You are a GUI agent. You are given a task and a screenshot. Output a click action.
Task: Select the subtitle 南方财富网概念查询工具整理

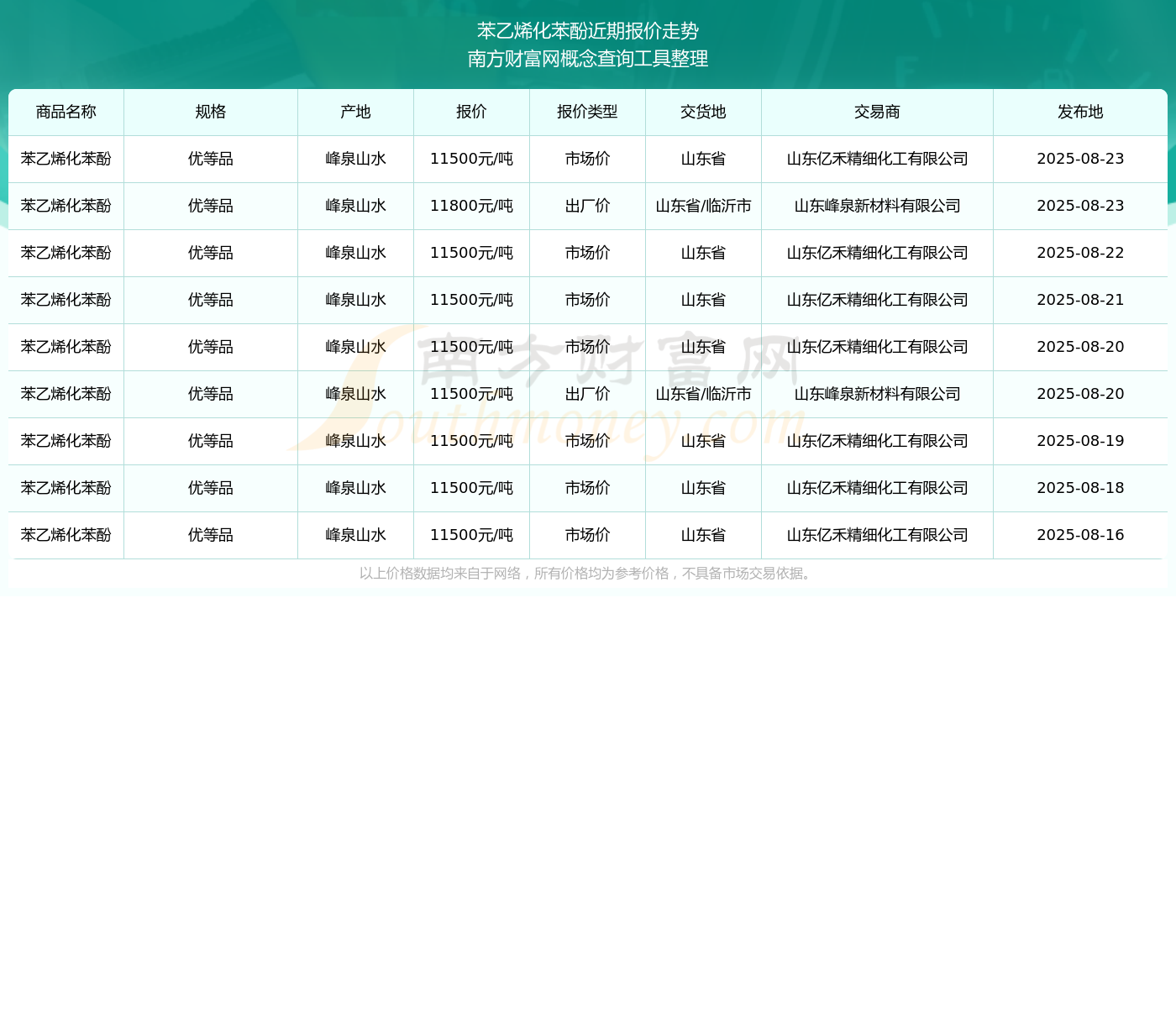click(x=588, y=59)
